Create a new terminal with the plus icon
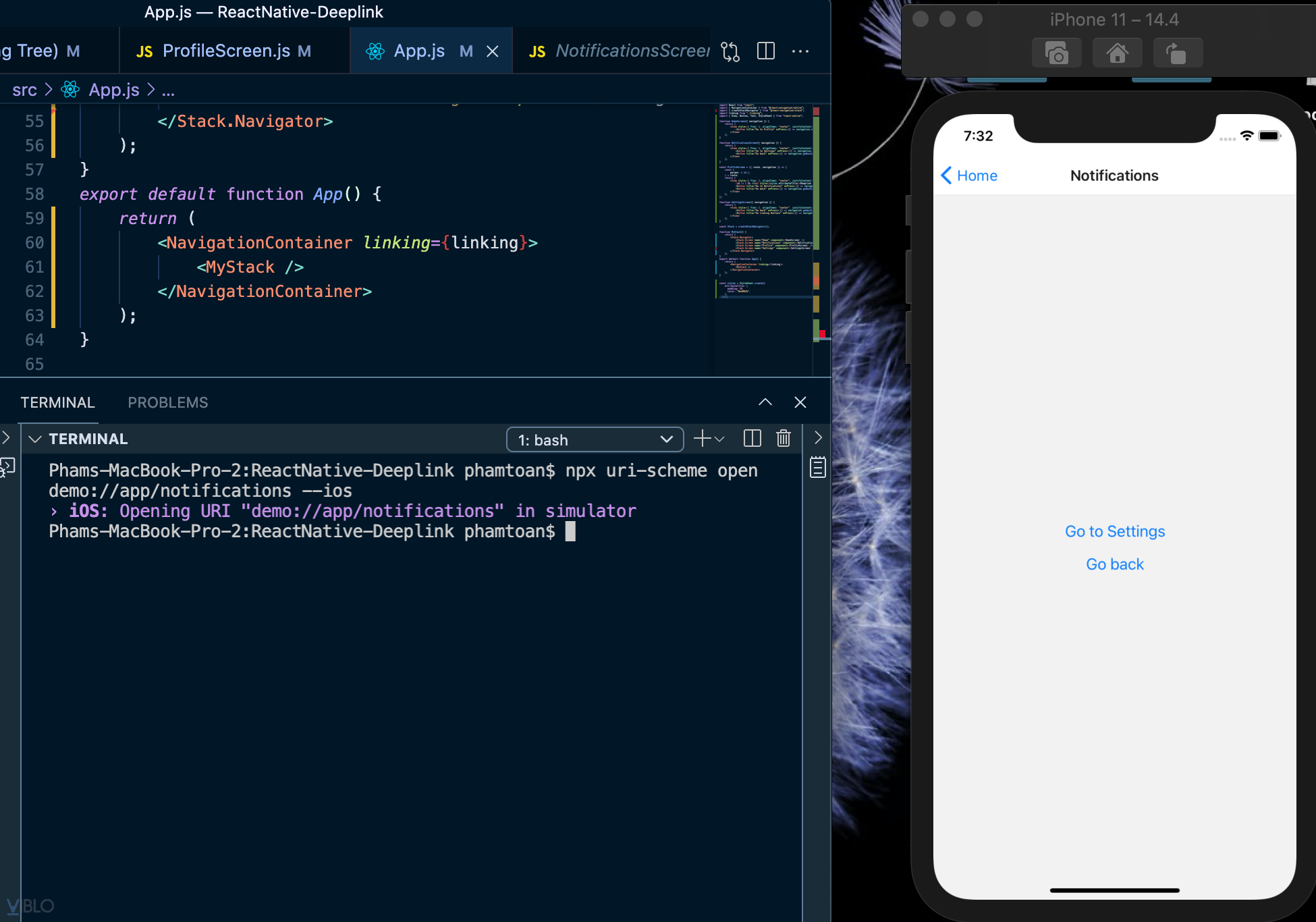 click(x=701, y=439)
